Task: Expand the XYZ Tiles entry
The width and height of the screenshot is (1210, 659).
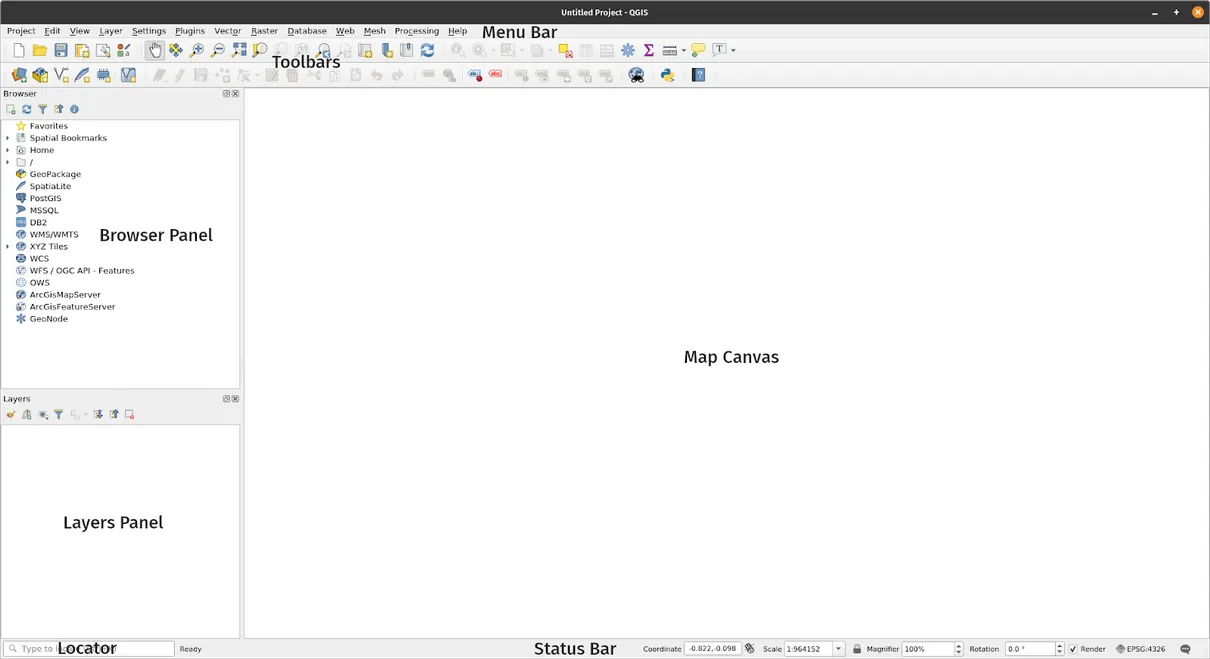Action: pyautogui.click(x=8, y=246)
